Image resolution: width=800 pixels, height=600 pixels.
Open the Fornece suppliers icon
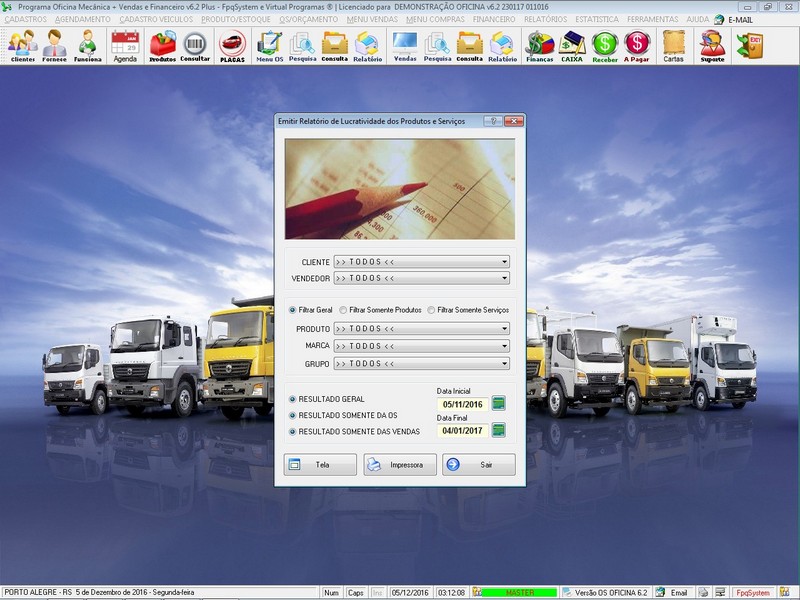54,46
